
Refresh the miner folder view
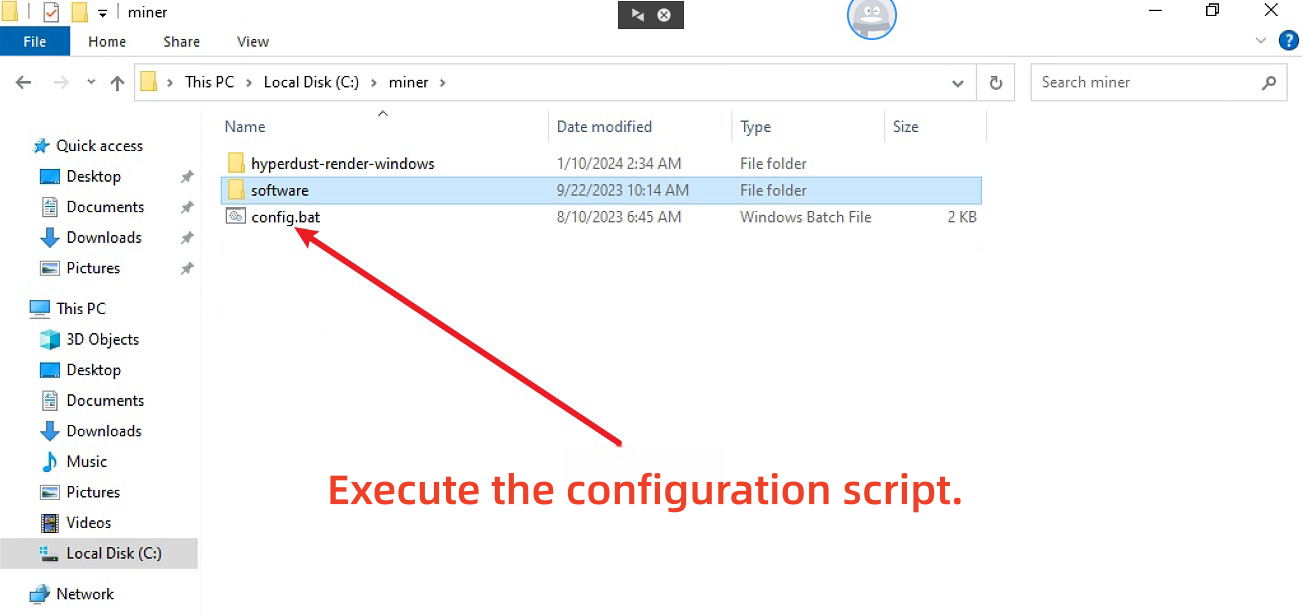(995, 83)
